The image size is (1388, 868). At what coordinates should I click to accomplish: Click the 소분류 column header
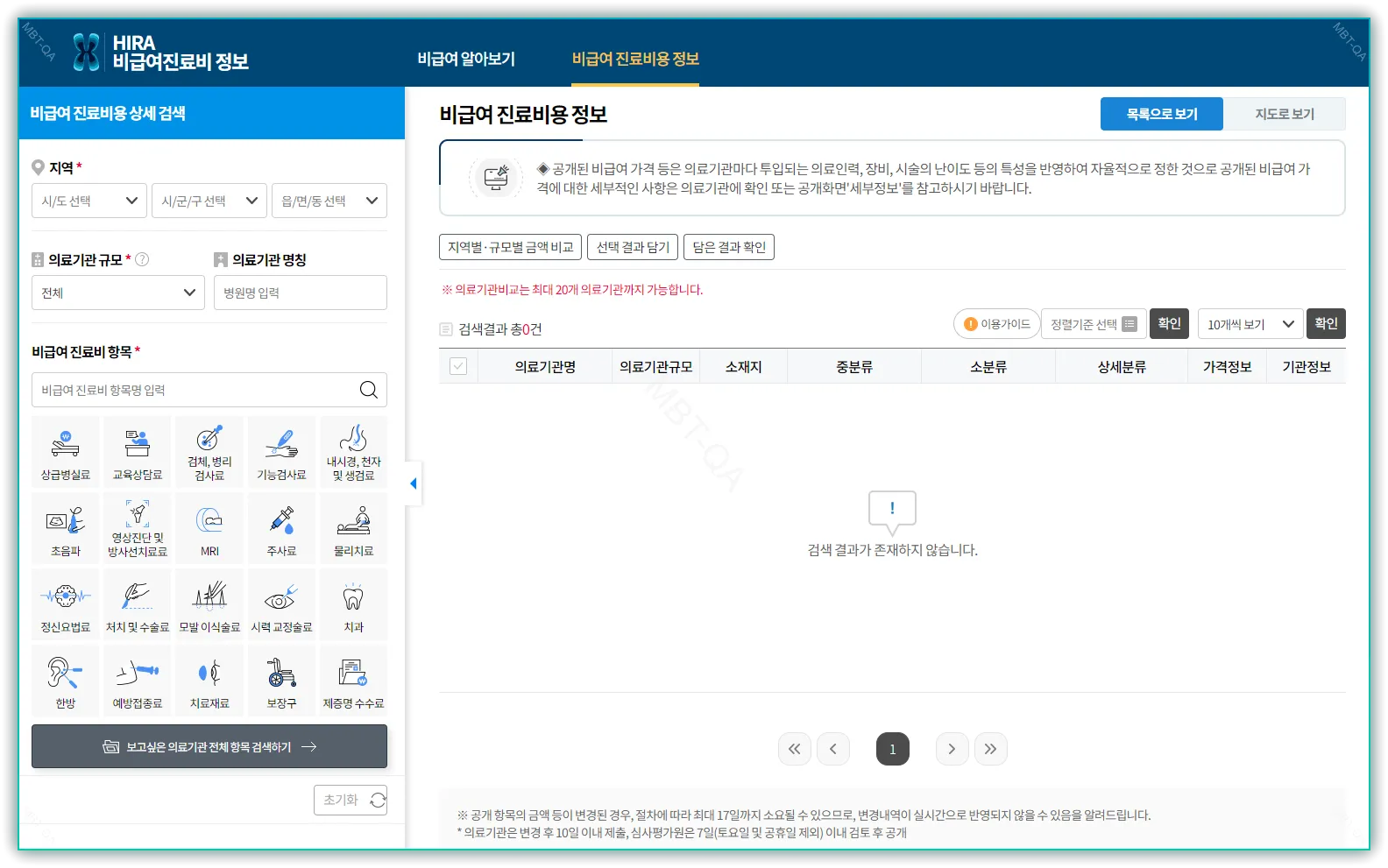tap(988, 367)
